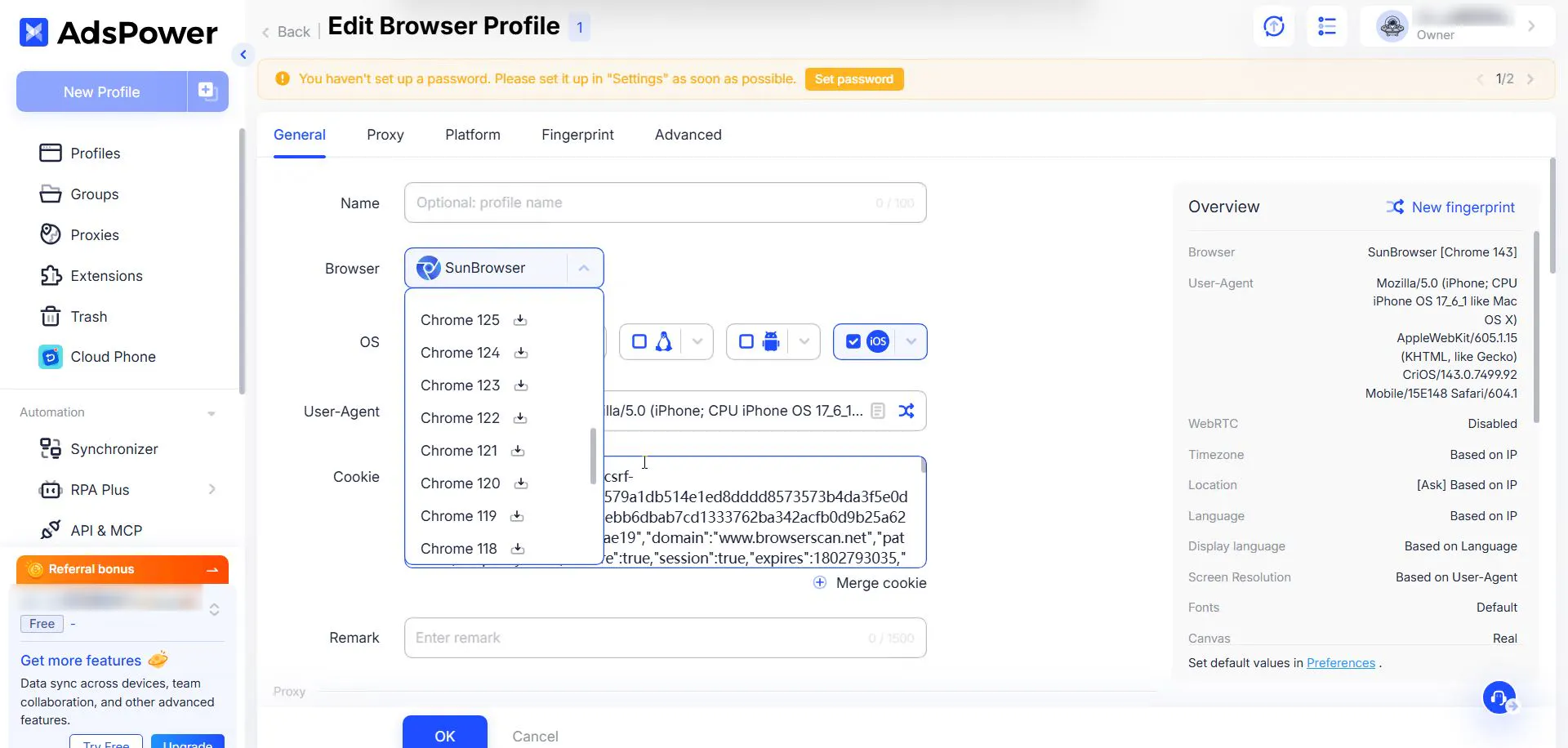Screen dimensions: 1568x748
Task: Download Chrome 118 kernel
Action: pyautogui.click(x=518, y=549)
